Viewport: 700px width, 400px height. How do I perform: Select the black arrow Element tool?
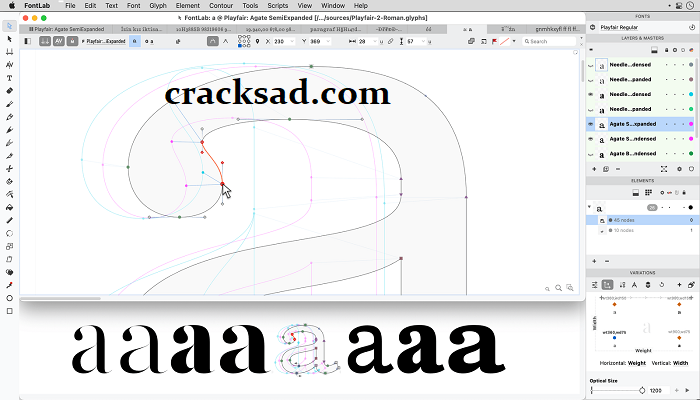[x=9, y=39]
